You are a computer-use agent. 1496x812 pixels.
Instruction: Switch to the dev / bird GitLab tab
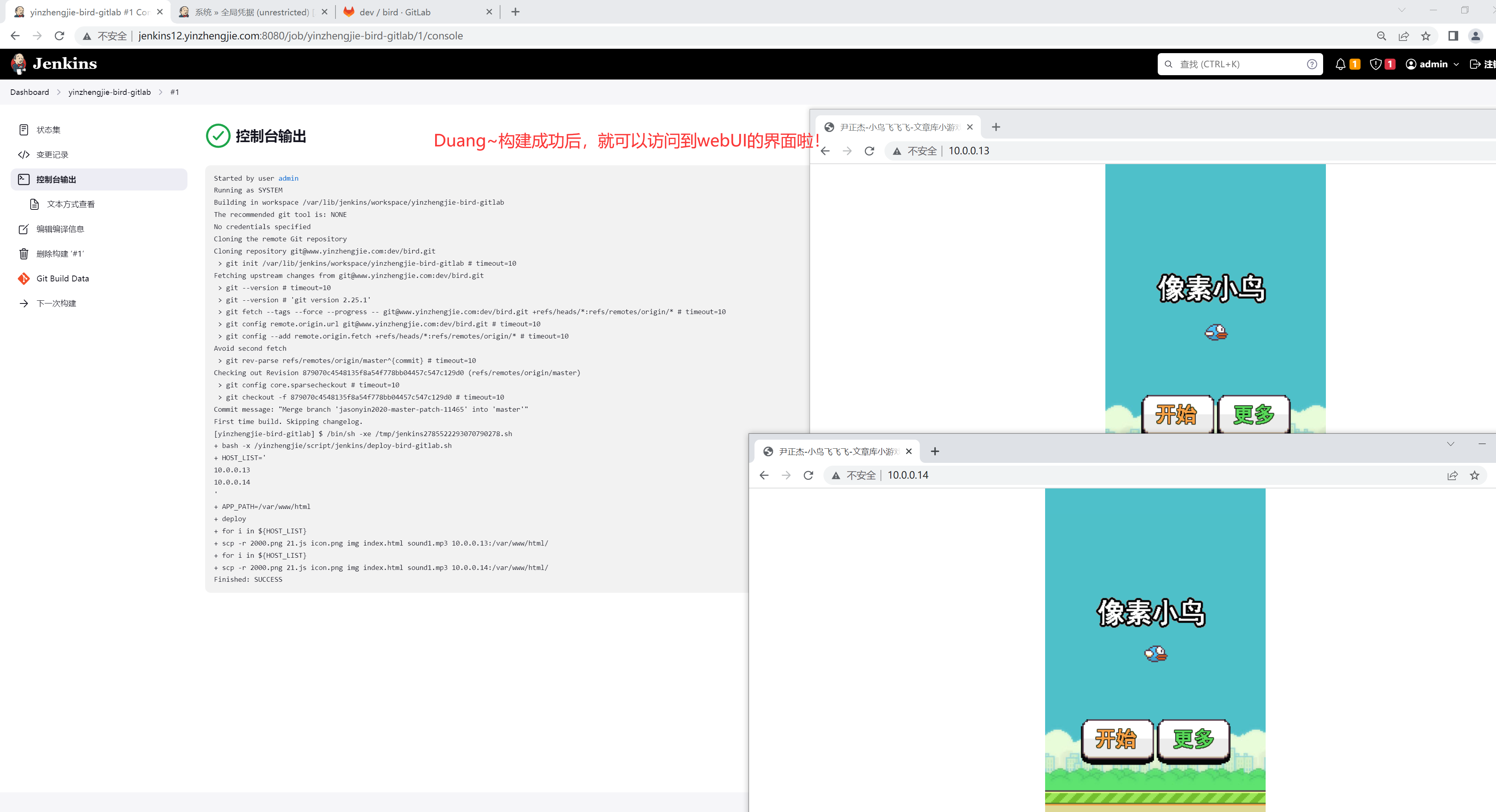[x=394, y=12]
